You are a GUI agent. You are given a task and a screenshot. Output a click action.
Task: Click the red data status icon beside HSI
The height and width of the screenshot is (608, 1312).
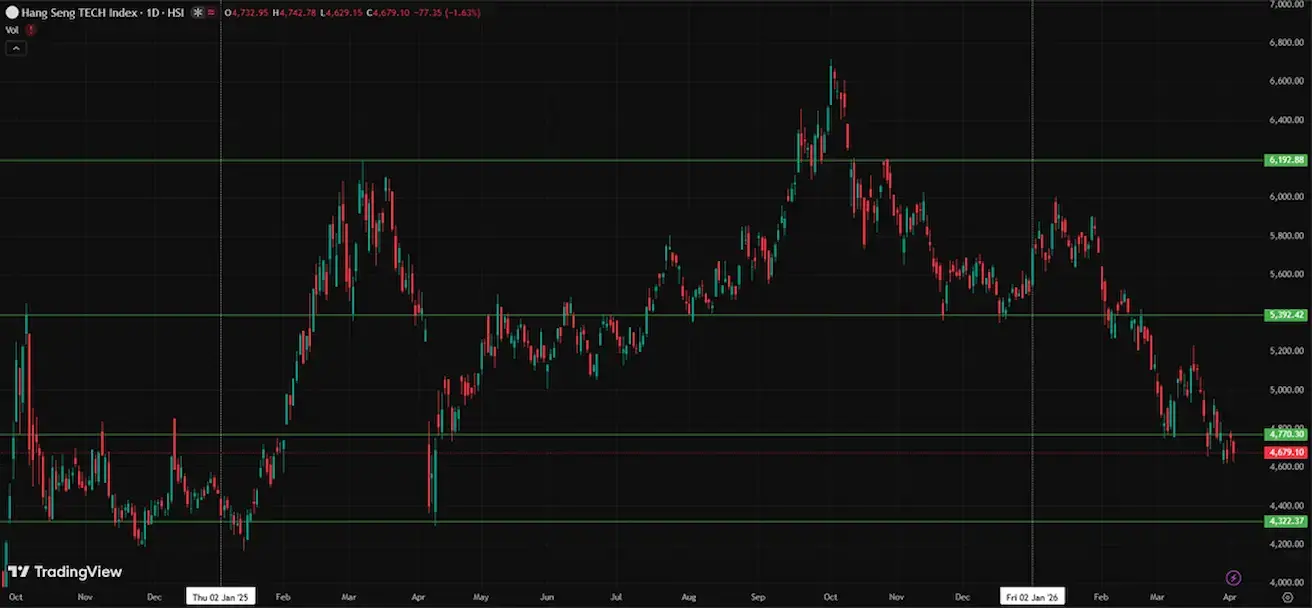coord(212,12)
